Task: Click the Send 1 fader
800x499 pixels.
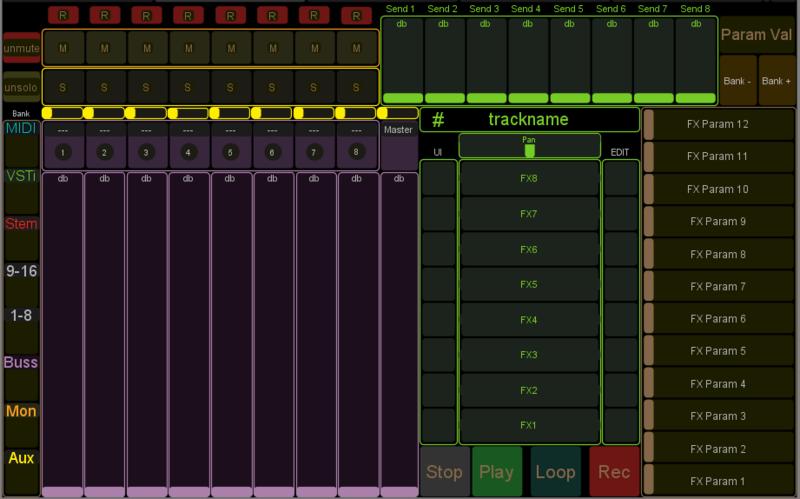Action: pos(403,60)
